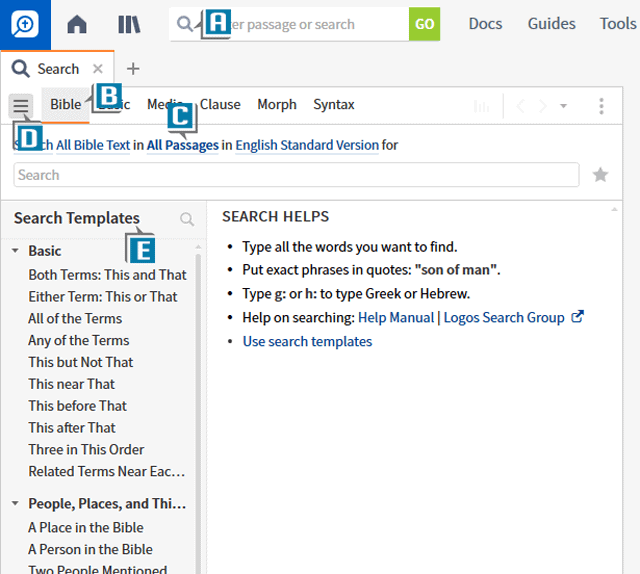Open the English Standard Version selector
640x574 pixels.
[307, 145]
